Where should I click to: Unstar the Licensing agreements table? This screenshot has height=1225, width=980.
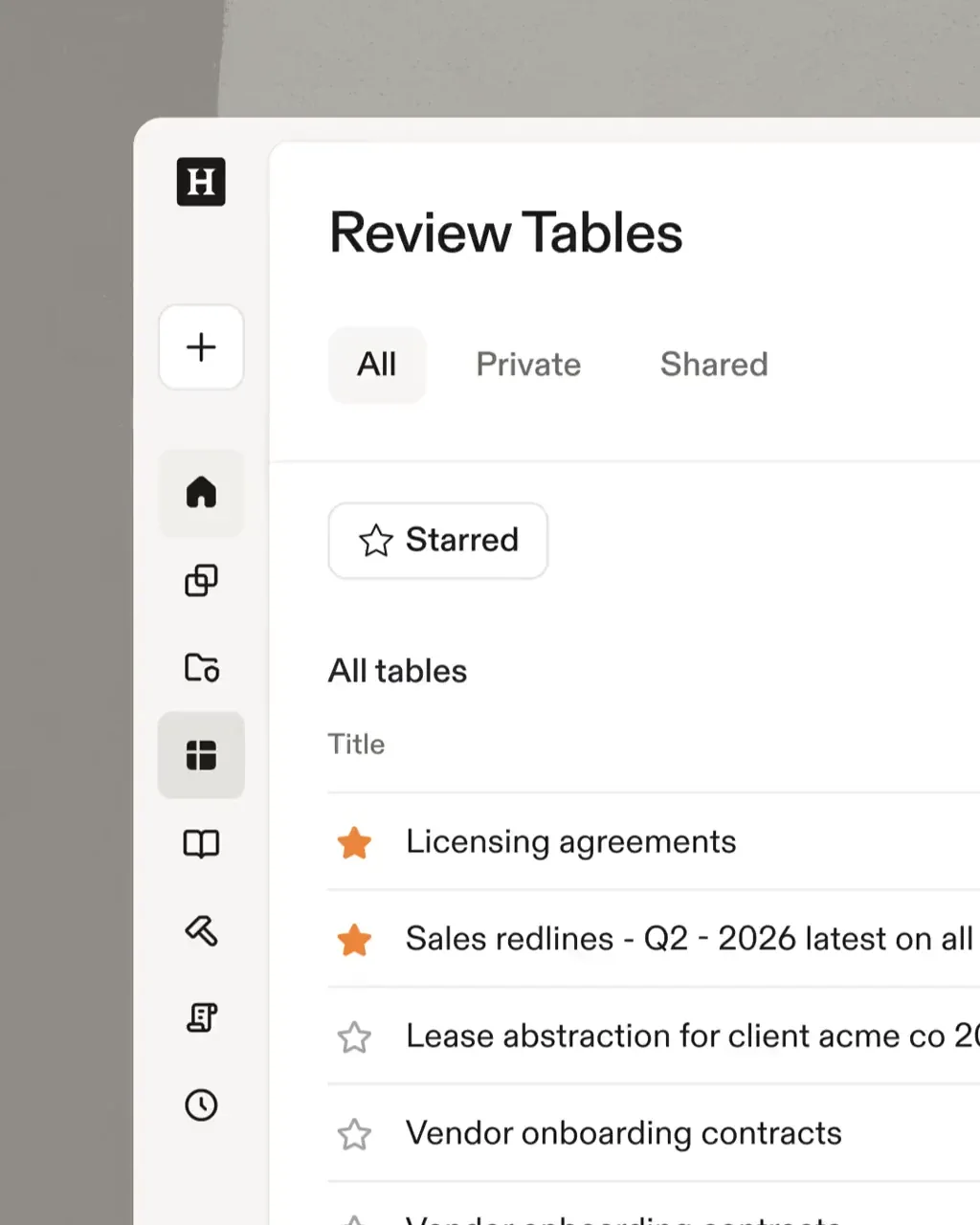click(x=354, y=843)
